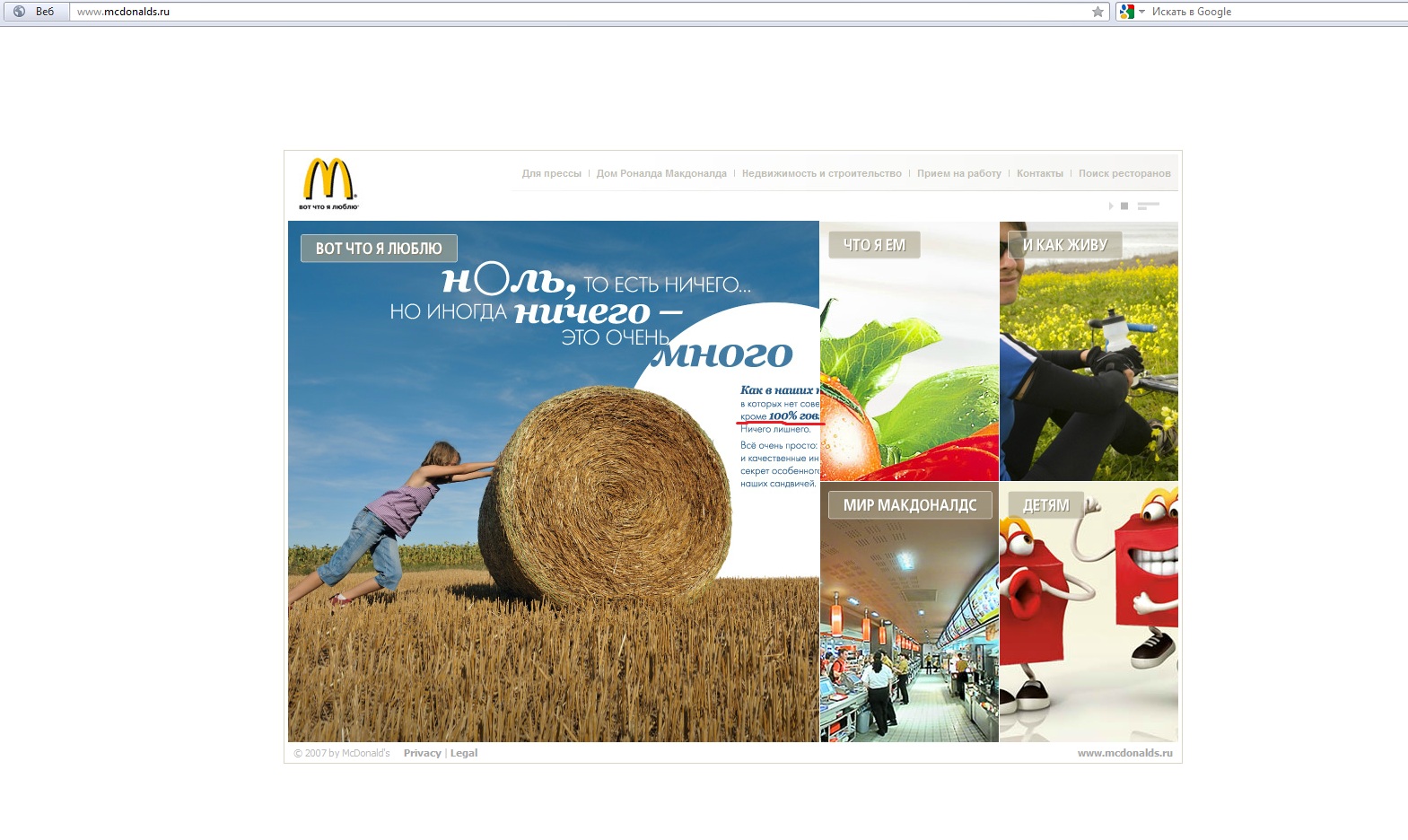This screenshot has width=1408, height=840.
Task: Click the cyclist in flower field tile
Action: [1089, 351]
